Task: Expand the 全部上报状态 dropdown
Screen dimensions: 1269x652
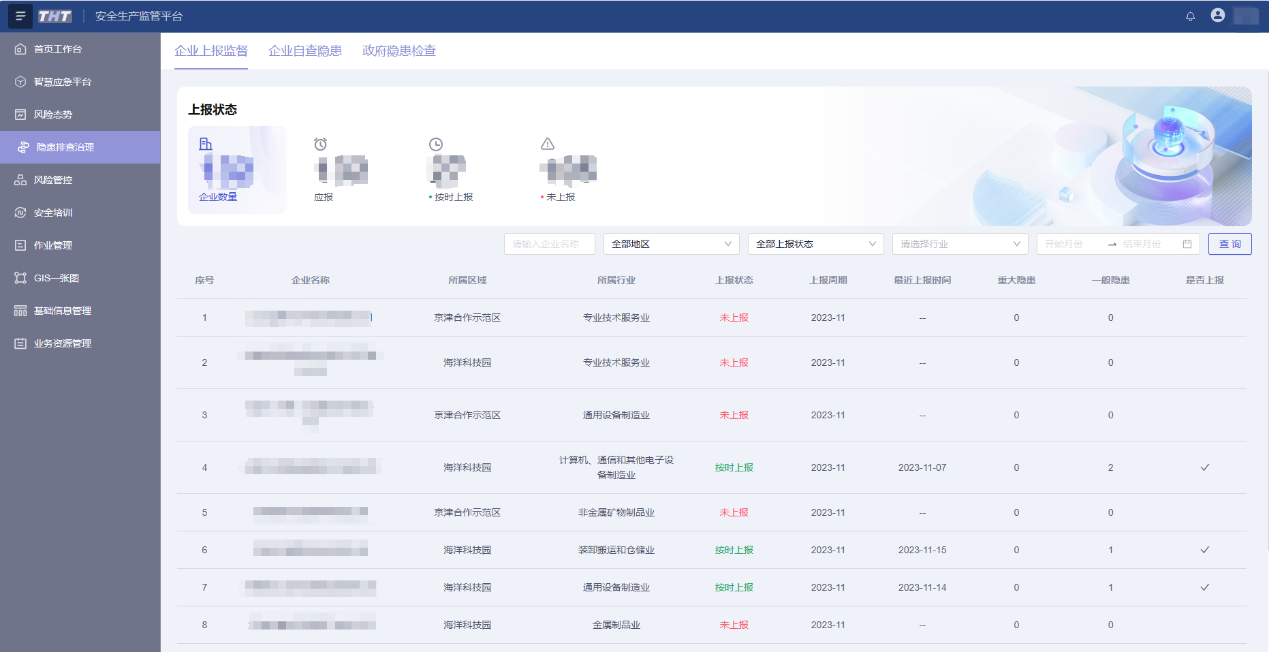Action: pyautogui.click(x=815, y=244)
